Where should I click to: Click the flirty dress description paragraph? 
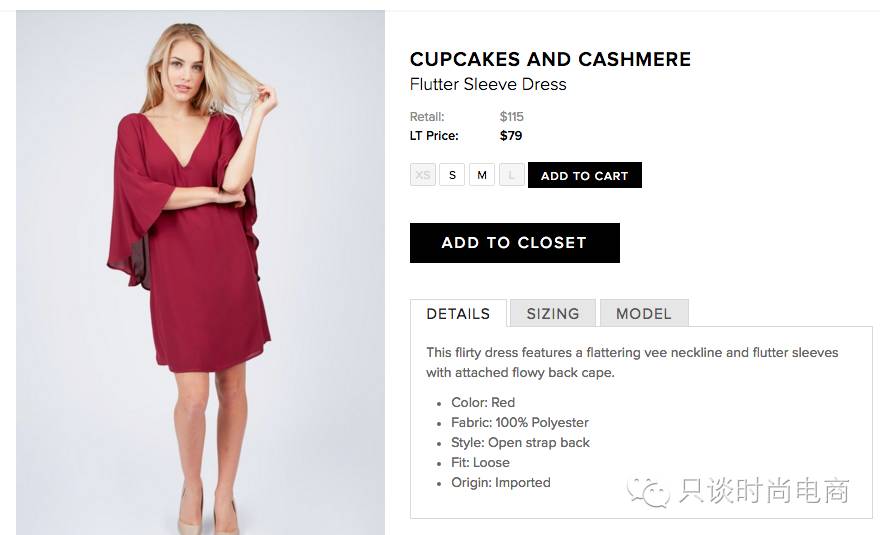pyautogui.click(x=632, y=362)
